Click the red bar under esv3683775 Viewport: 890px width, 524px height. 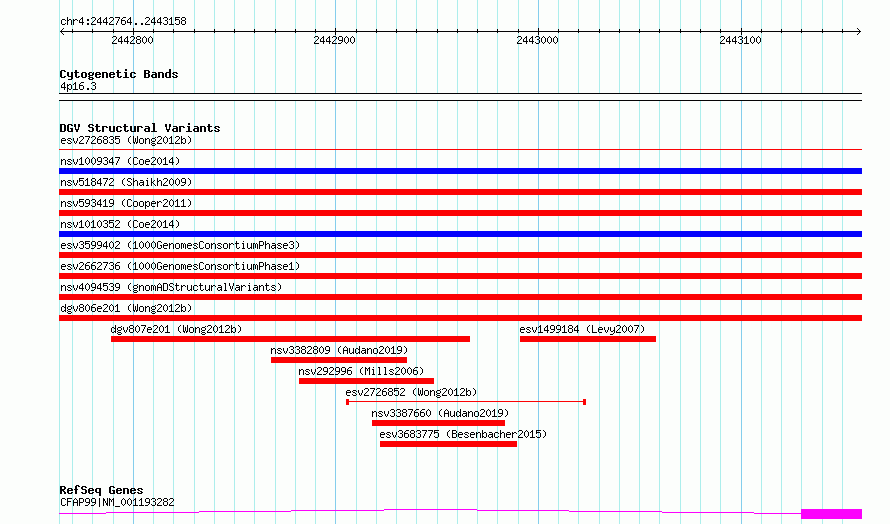pyautogui.click(x=448, y=444)
